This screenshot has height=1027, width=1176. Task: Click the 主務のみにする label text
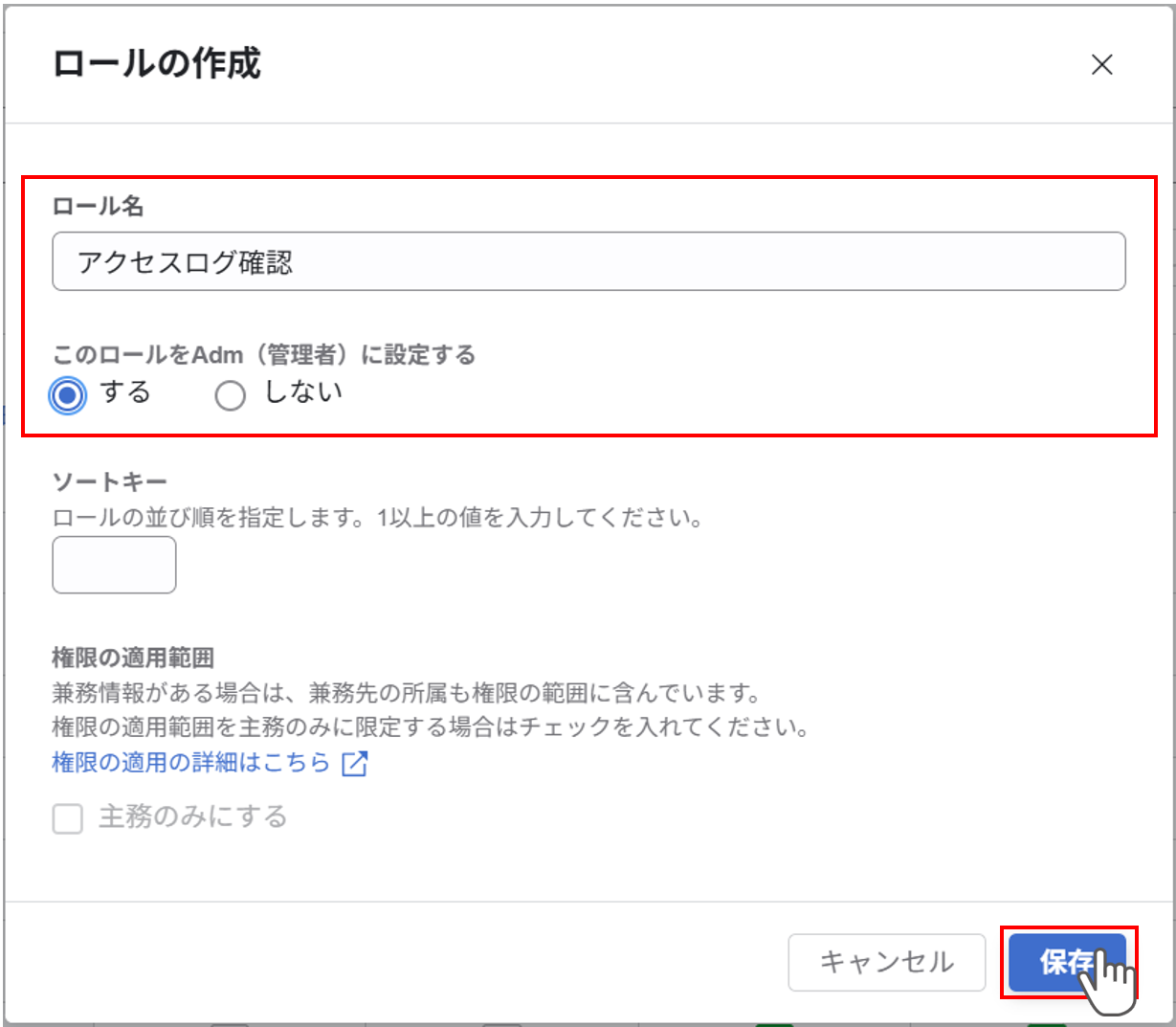192,817
